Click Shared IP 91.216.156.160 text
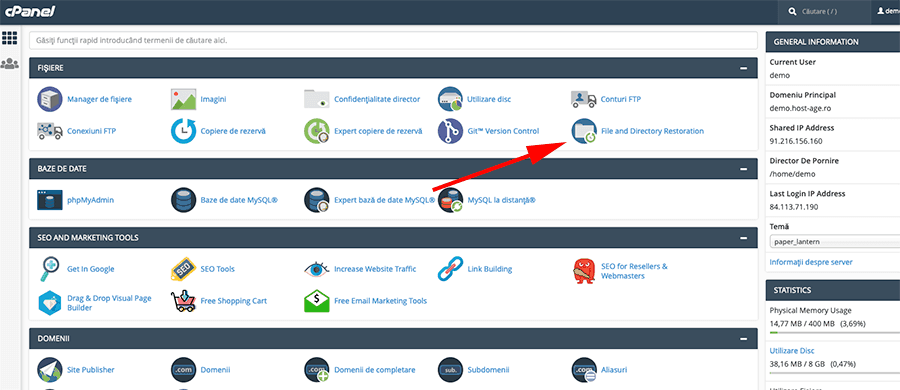The height and width of the screenshot is (390, 900). coord(796,141)
